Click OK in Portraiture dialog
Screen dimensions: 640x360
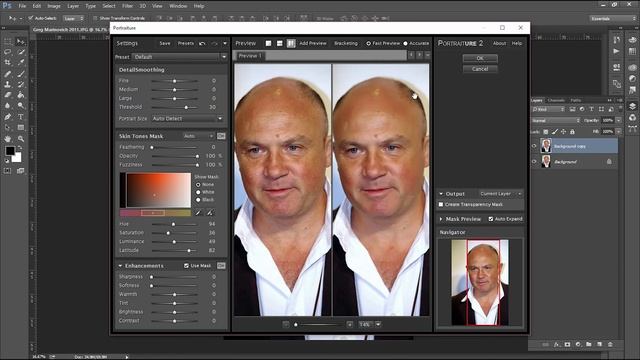point(480,58)
